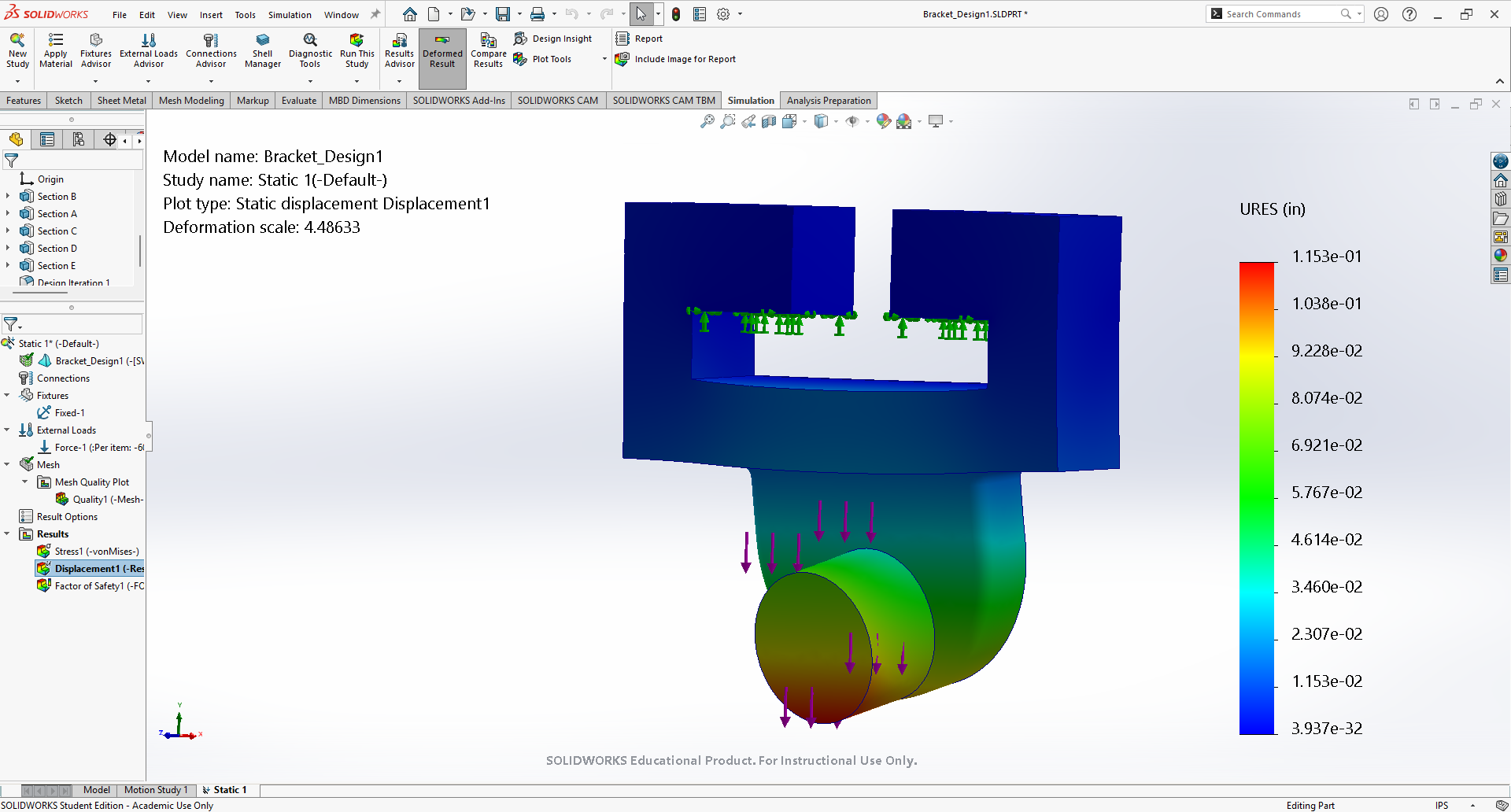Open the File menu
The image size is (1511, 812).
point(120,15)
